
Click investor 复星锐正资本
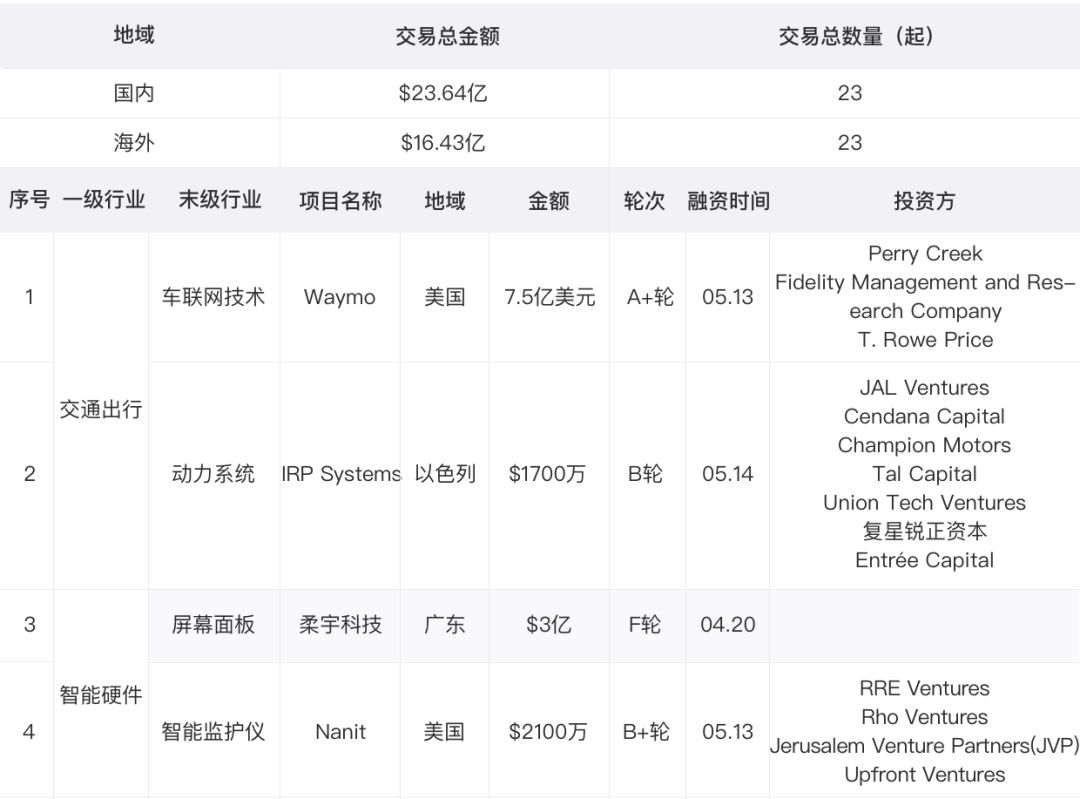[924, 531]
